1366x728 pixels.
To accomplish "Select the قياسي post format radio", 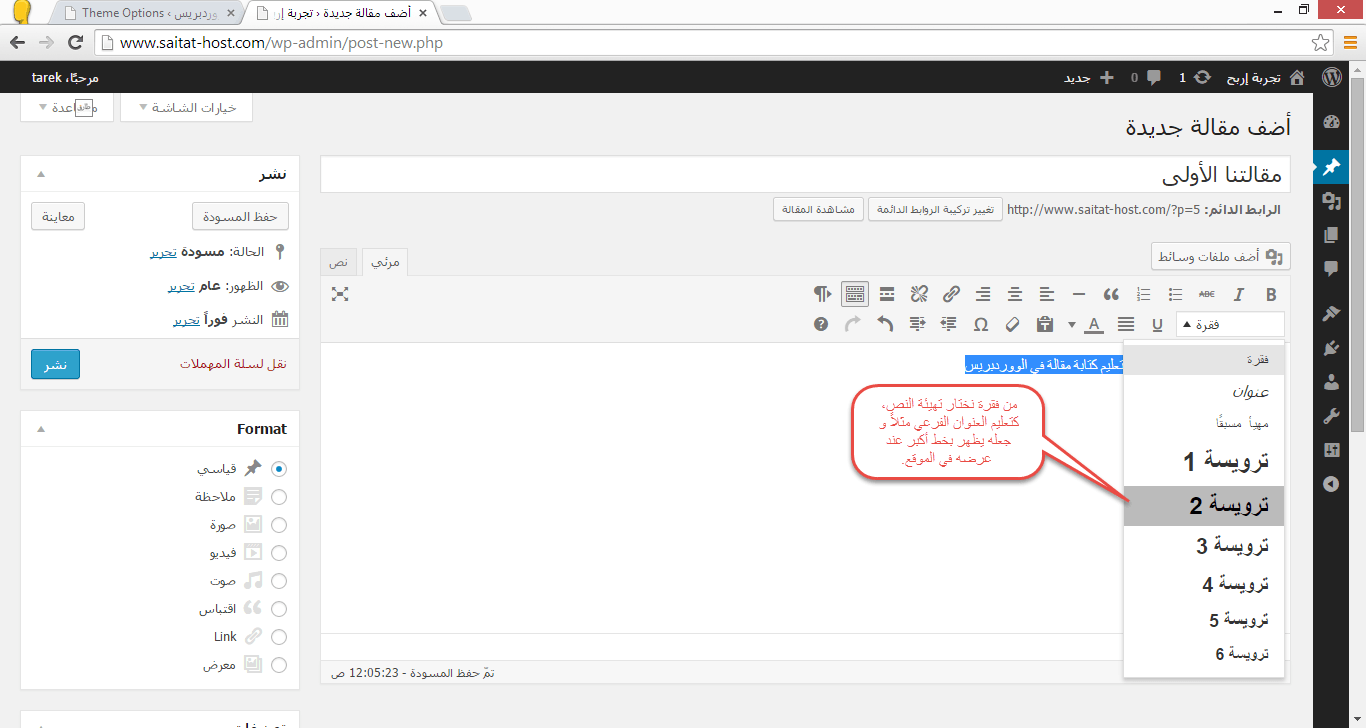I will [279, 468].
